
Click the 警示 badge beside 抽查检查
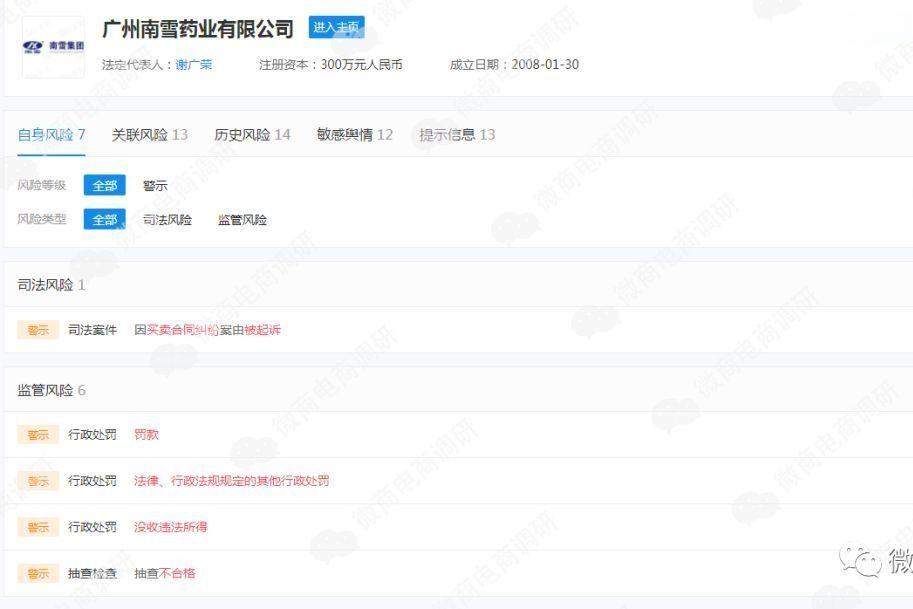tap(38, 573)
